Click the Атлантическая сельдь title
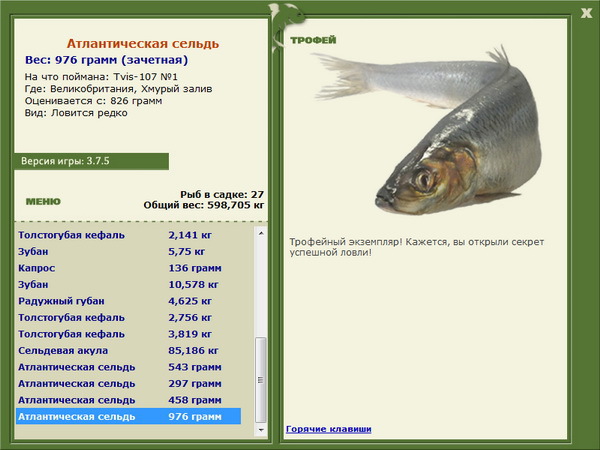Viewport: 600px width, 450px height. click(x=143, y=44)
